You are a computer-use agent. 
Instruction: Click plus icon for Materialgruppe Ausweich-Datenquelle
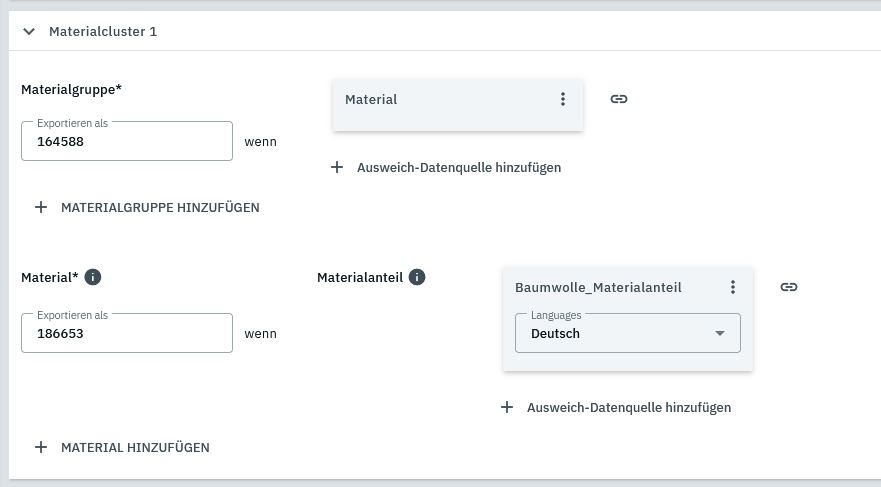click(x=337, y=167)
